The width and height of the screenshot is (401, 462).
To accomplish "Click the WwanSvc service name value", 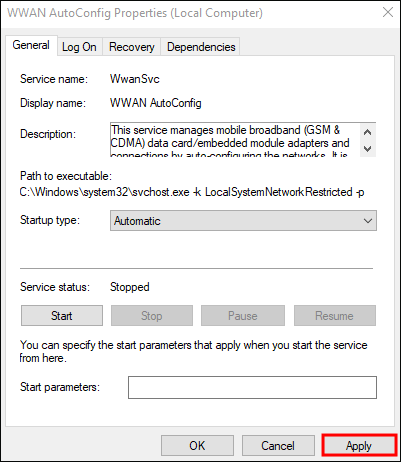I will point(135,79).
